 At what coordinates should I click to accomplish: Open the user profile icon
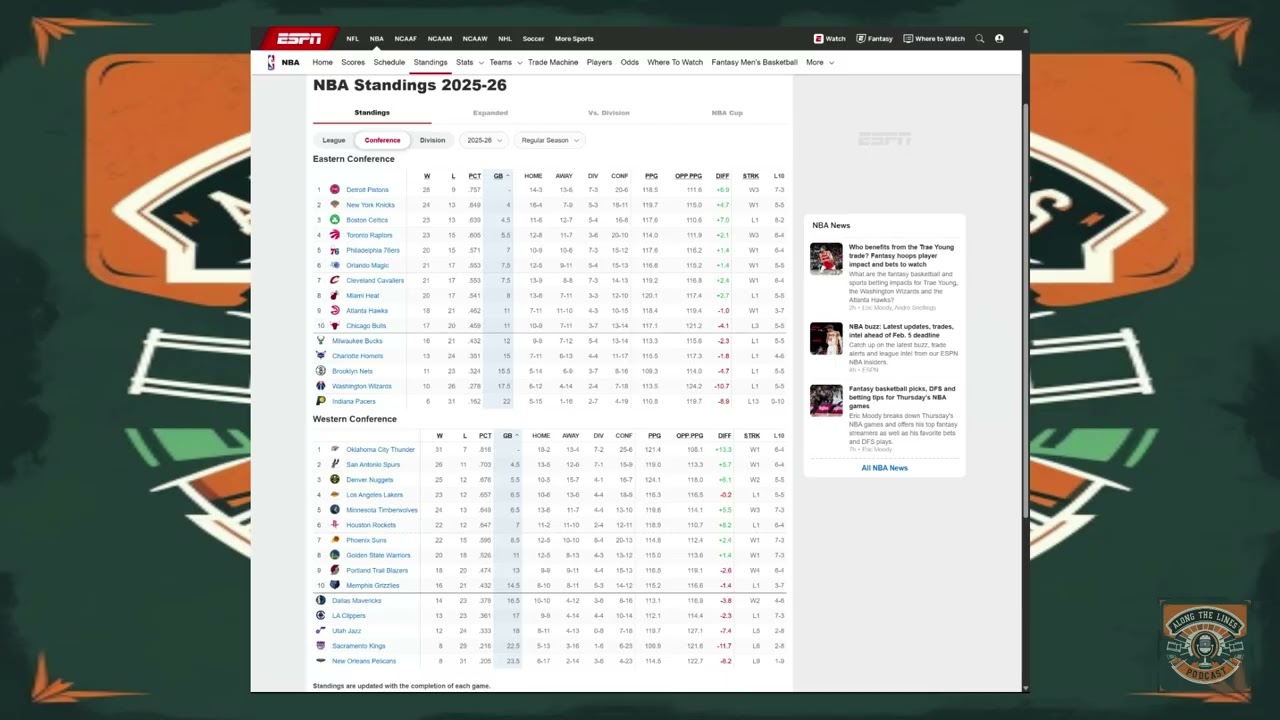tap(999, 39)
